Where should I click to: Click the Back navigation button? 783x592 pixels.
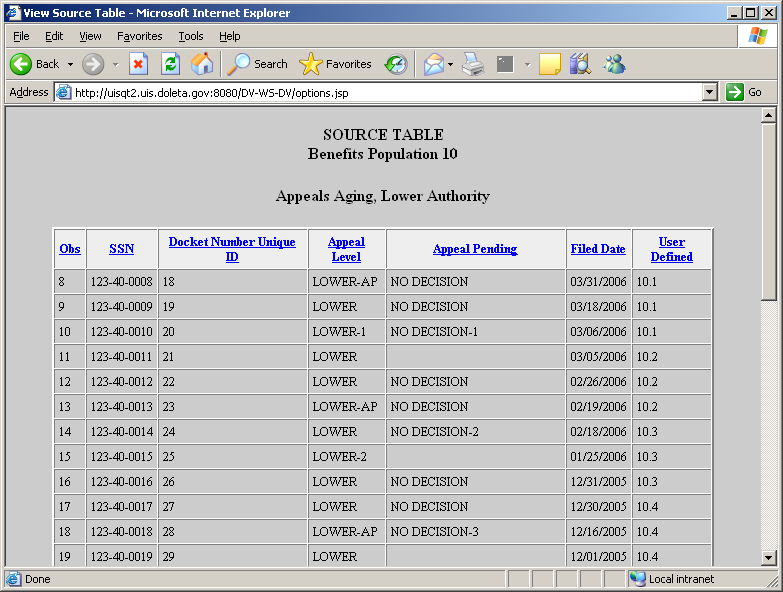[35, 64]
